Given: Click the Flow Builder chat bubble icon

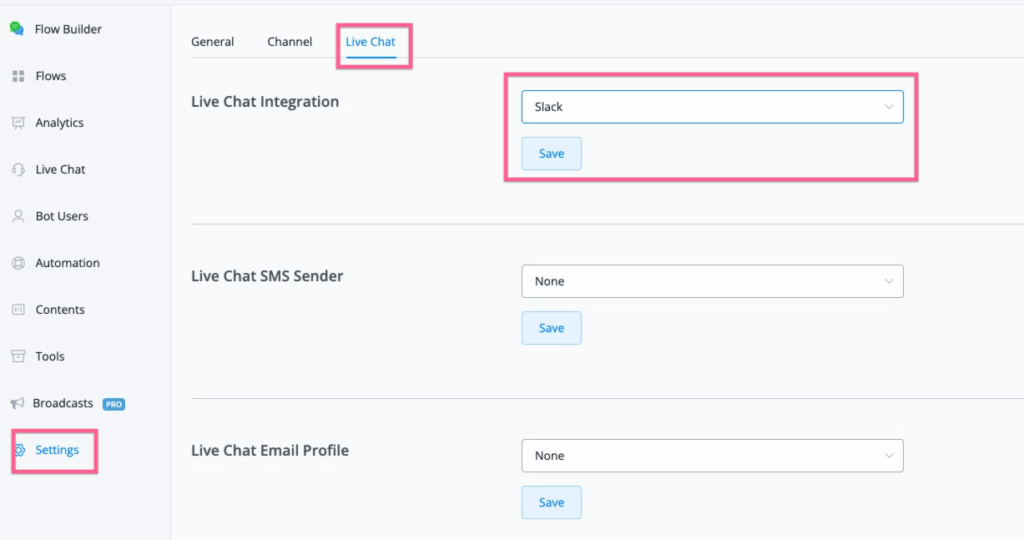Looking at the screenshot, I should pos(17,29).
